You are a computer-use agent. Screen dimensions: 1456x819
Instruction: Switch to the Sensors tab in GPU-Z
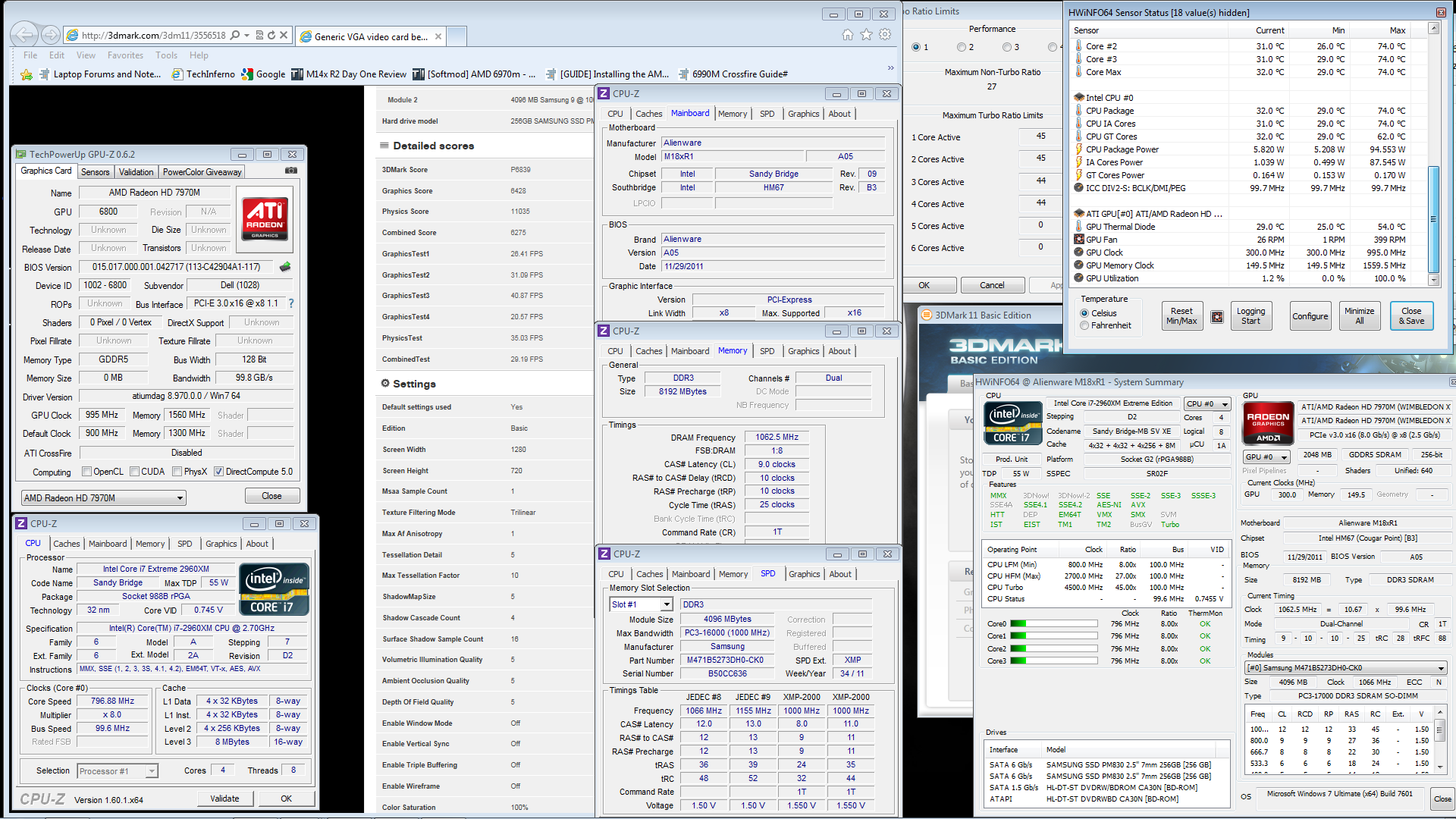pos(96,172)
